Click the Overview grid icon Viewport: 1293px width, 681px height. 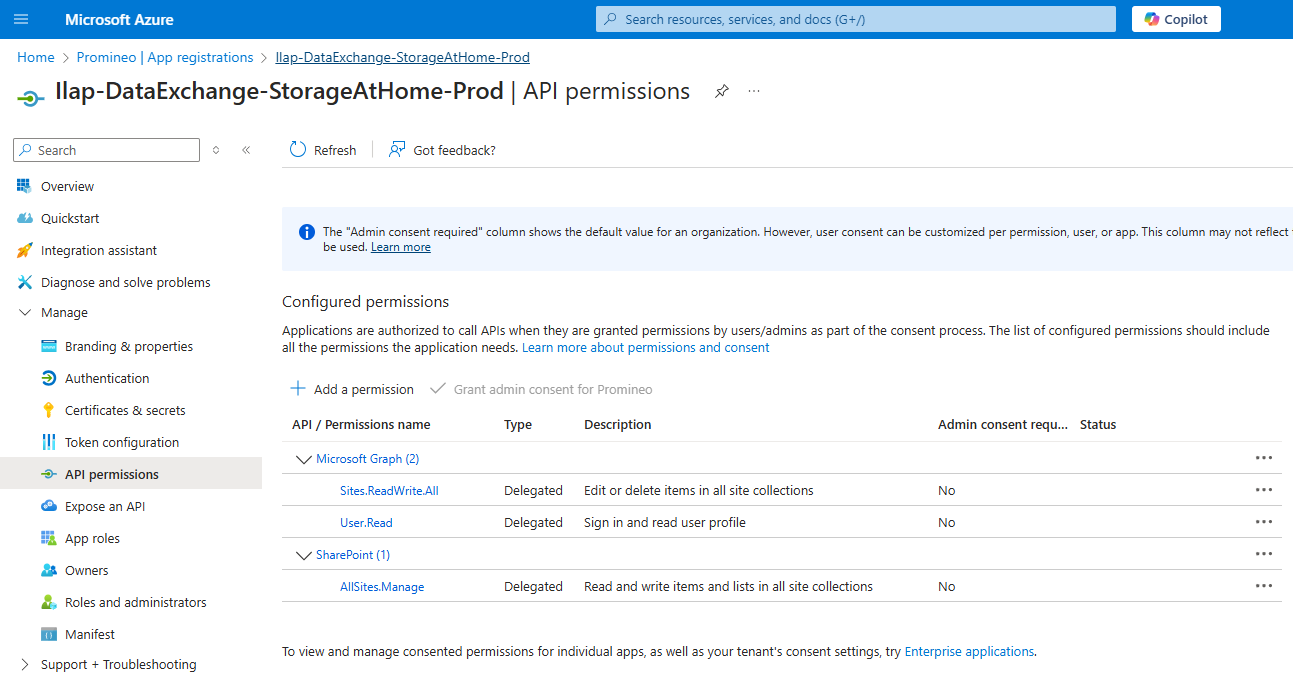25,186
